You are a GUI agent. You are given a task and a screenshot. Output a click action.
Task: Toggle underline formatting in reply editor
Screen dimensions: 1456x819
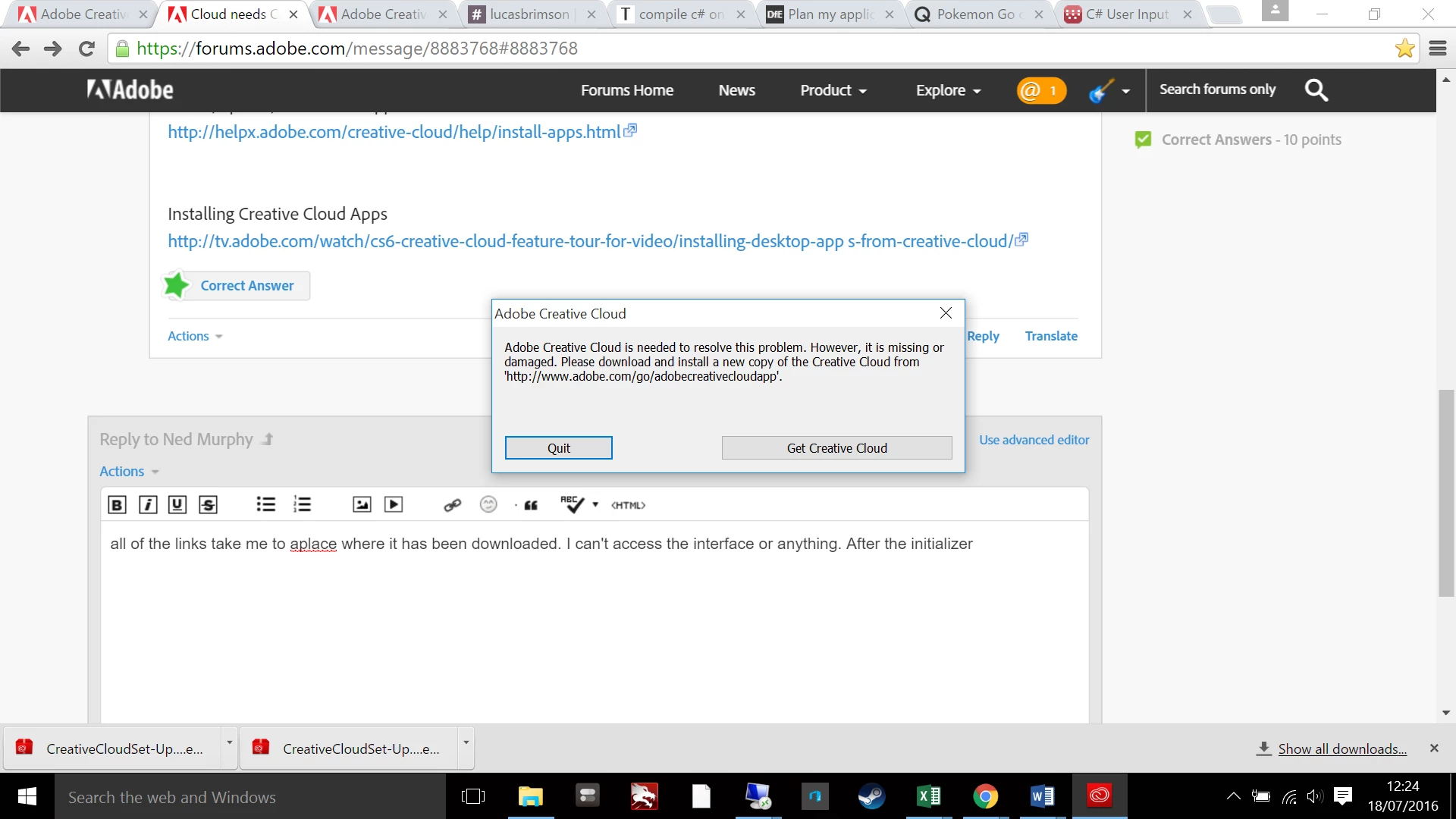pos(177,505)
